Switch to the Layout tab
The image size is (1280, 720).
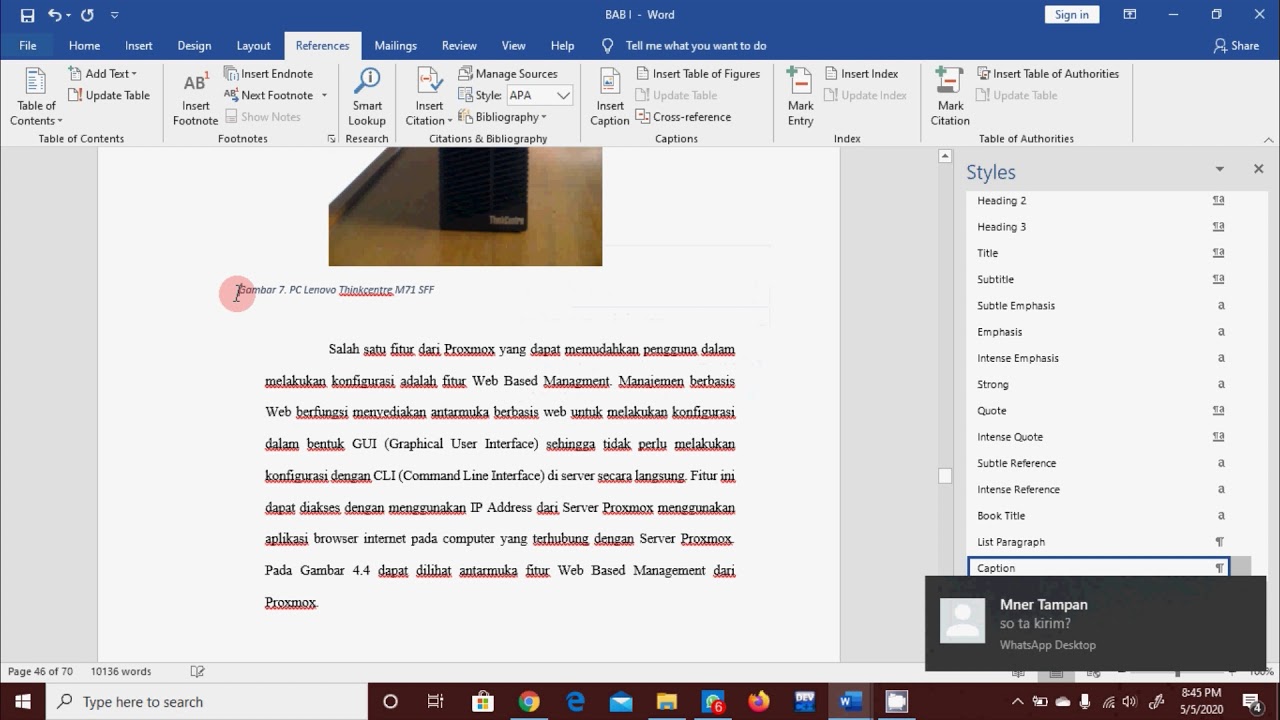[253, 45]
